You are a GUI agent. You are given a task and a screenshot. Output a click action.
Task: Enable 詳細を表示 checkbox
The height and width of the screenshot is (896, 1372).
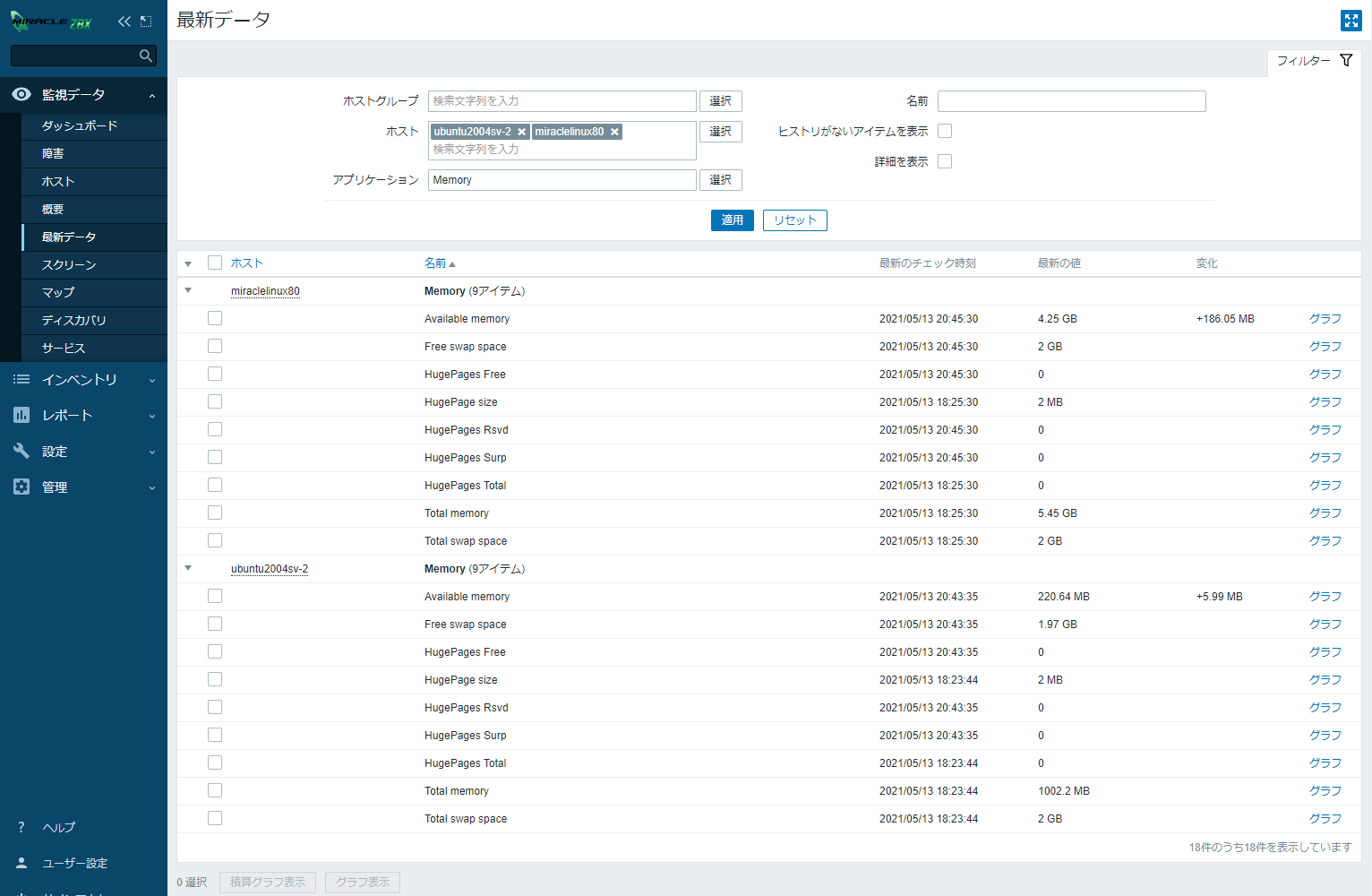(x=945, y=161)
